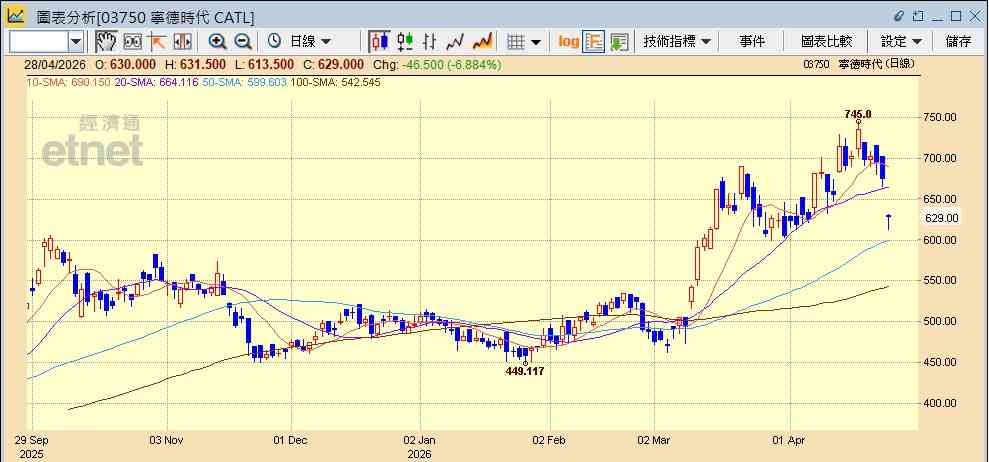Open the grid options dropdown arrow
Viewport: 989px width, 462px height.
pos(536,42)
